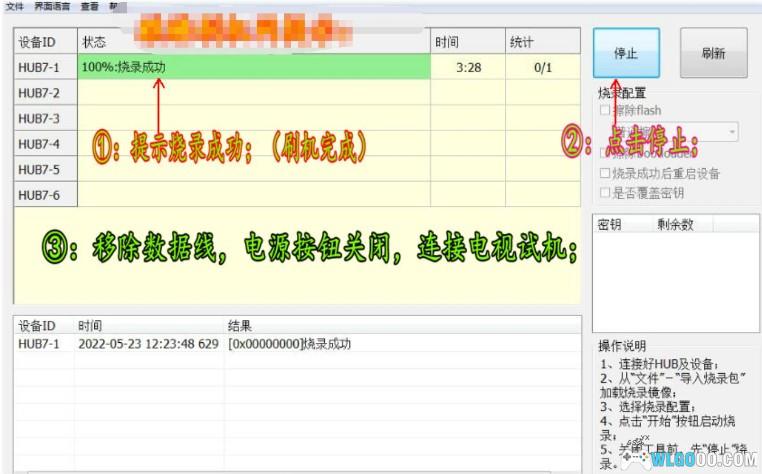
Task: Click the 刷新 button
Action: [x=713, y=53]
